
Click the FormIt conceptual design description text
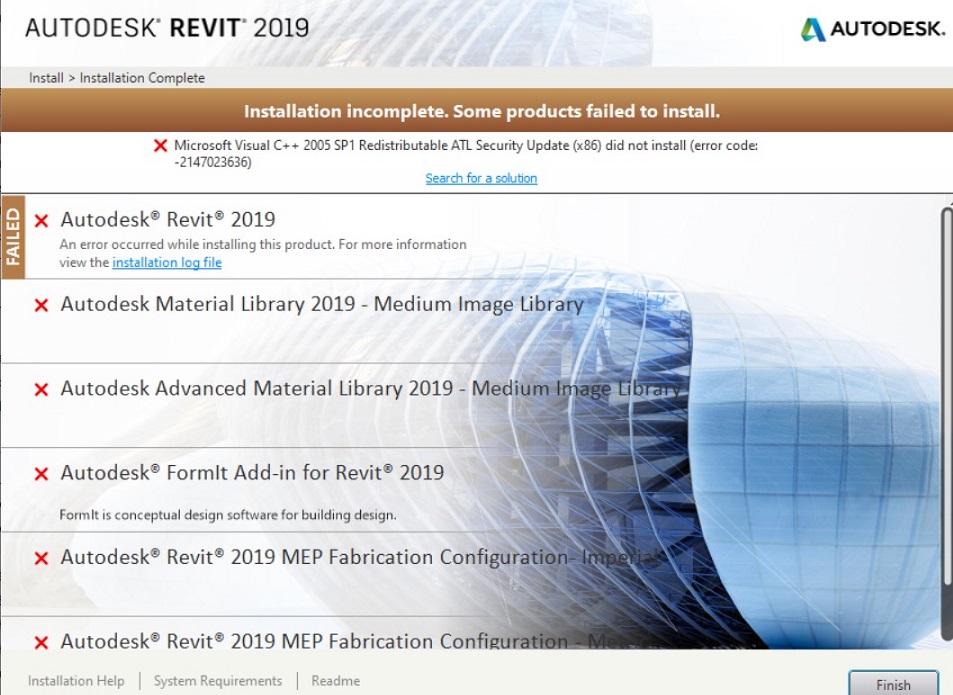pyautogui.click(x=227, y=515)
